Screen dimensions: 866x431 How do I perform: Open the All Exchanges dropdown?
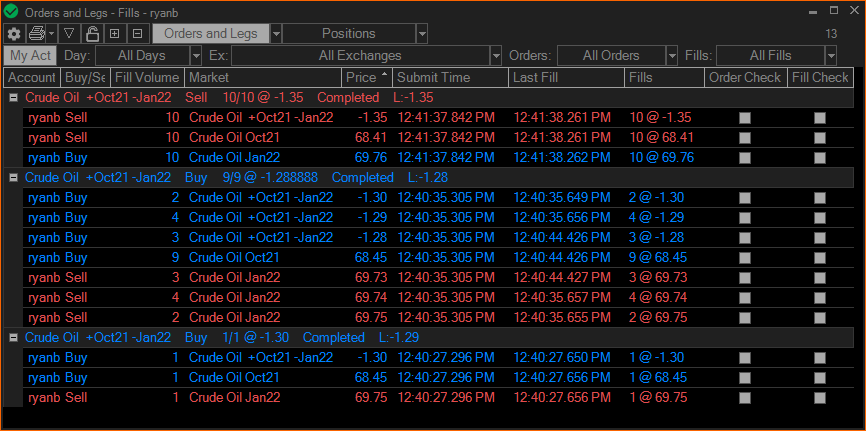tap(495, 56)
